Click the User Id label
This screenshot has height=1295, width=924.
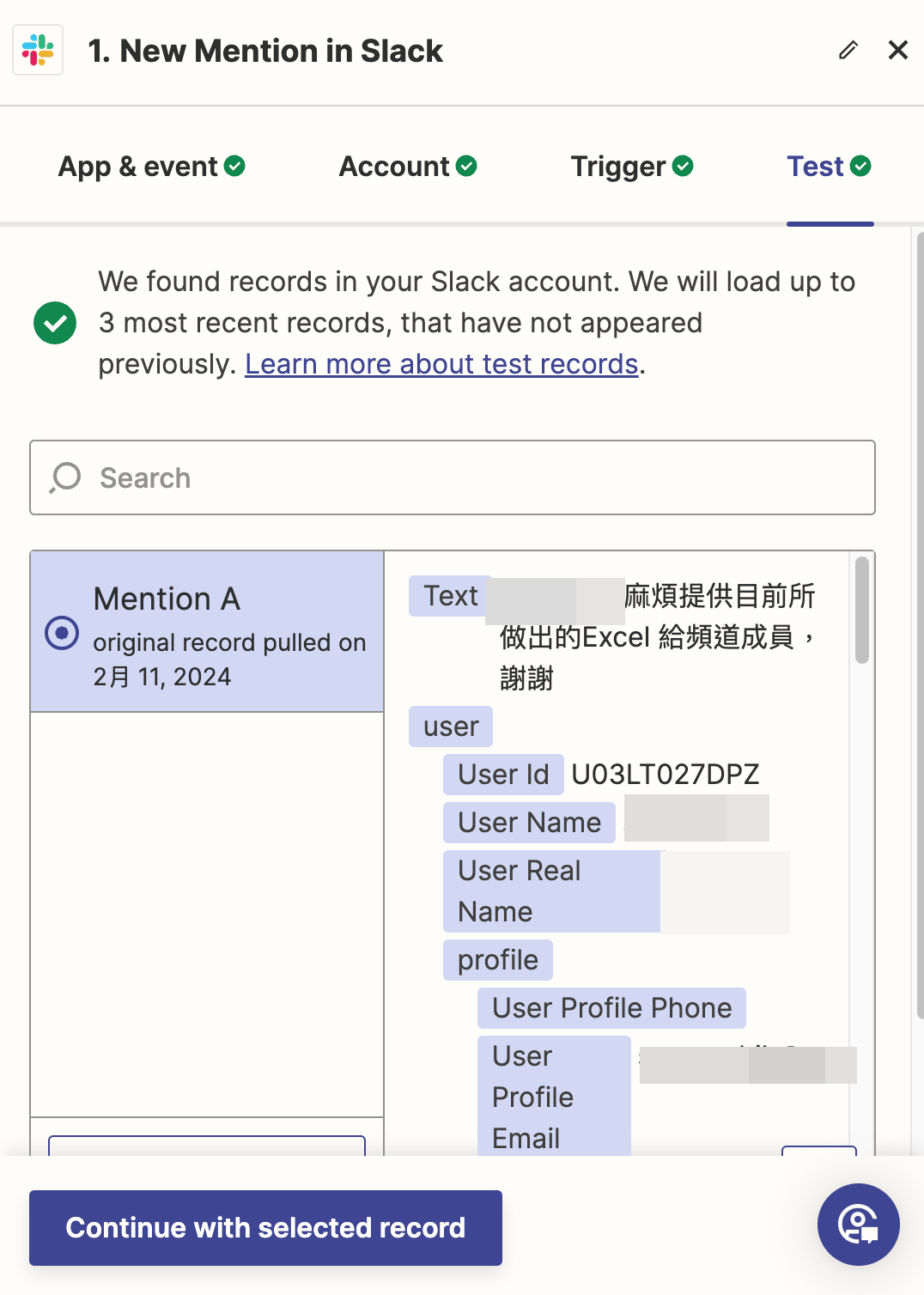point(503,775)
